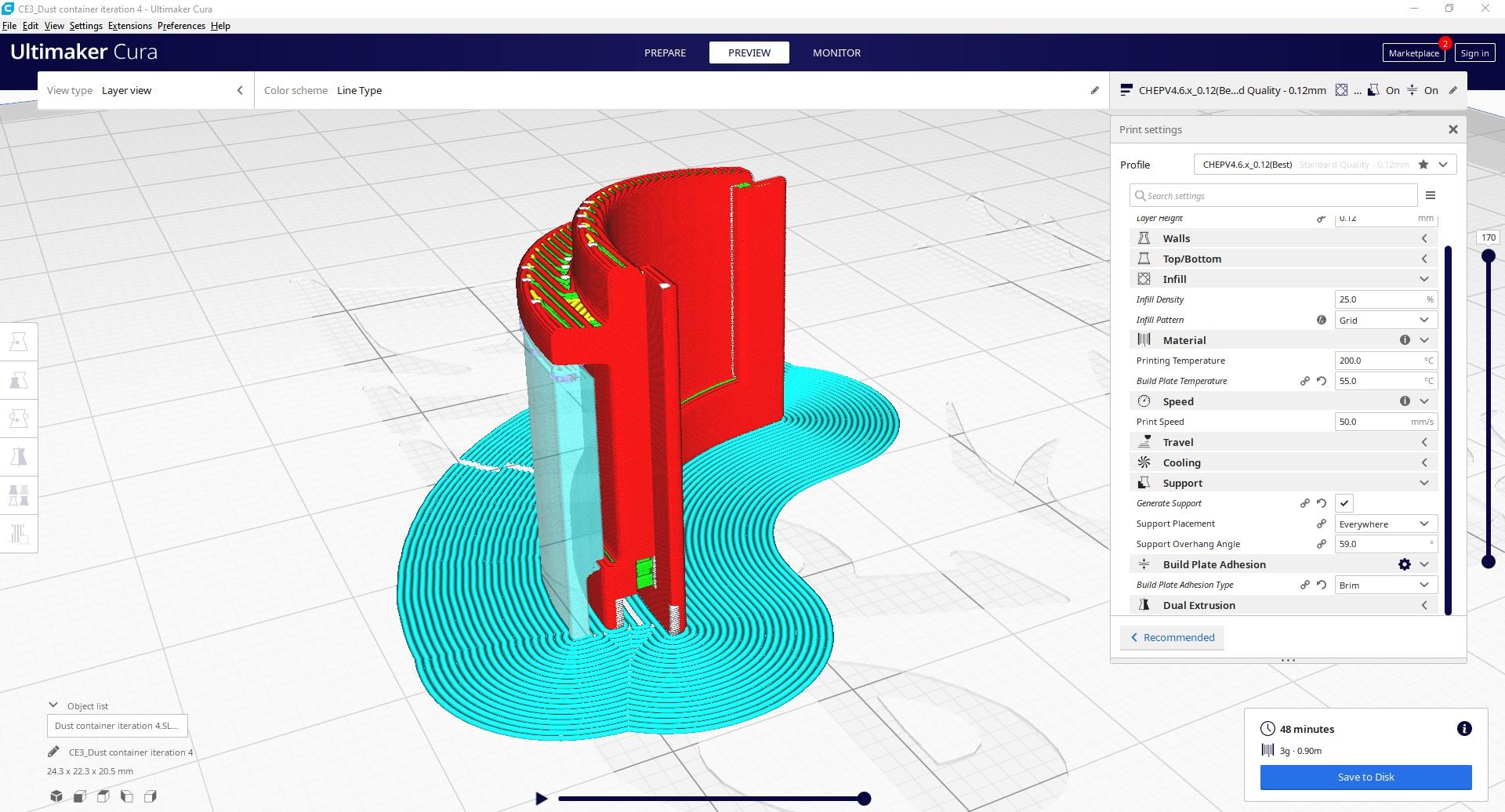Switch to the Monitor stage

(836, 53)
